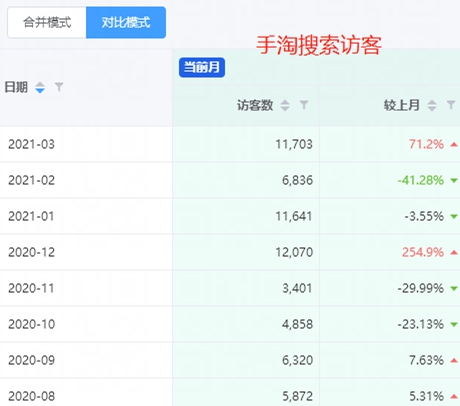The image size is (460, 406).
Task: Click visitor count 6,836
Action: click(297, 180)
